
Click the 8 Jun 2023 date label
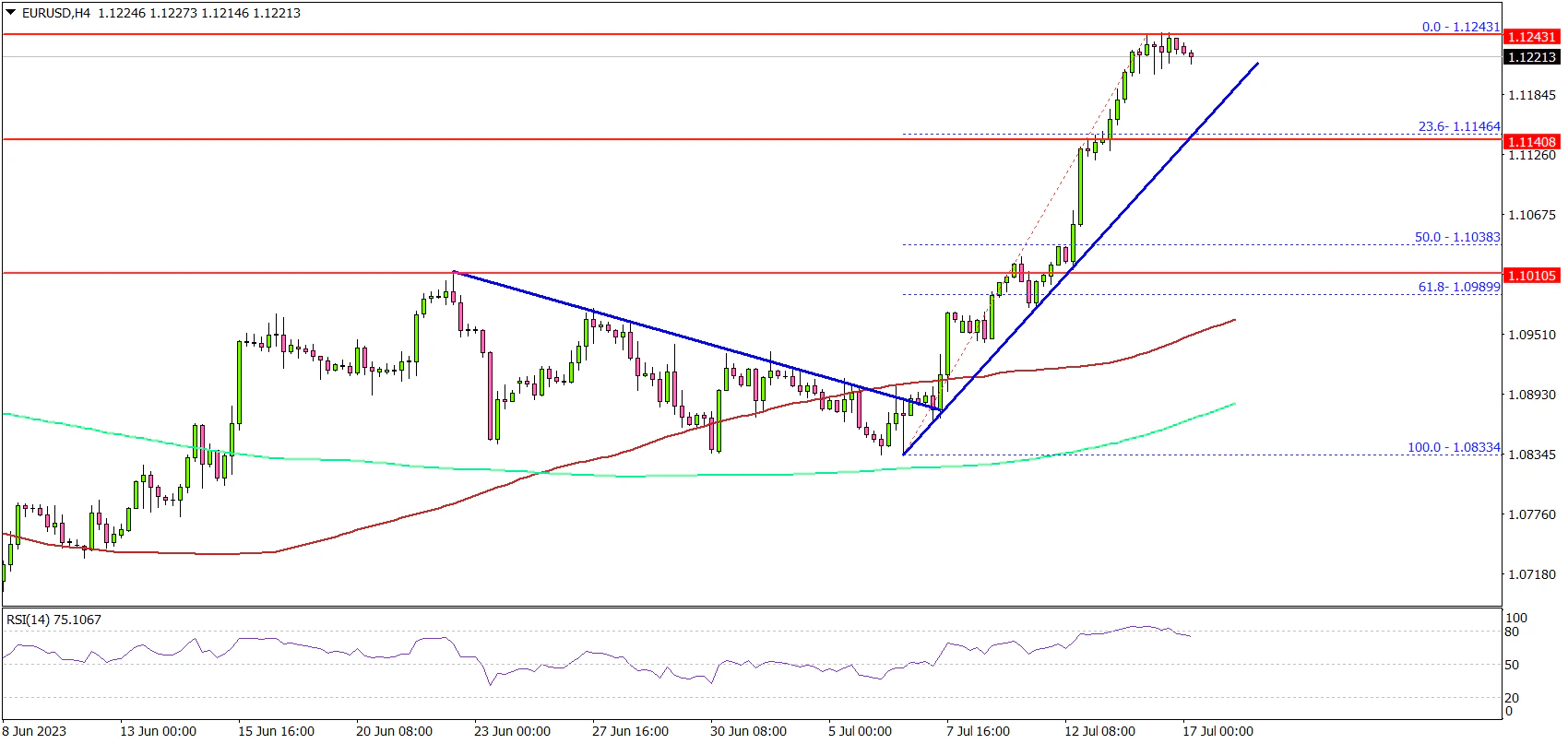tap(34, 731)
